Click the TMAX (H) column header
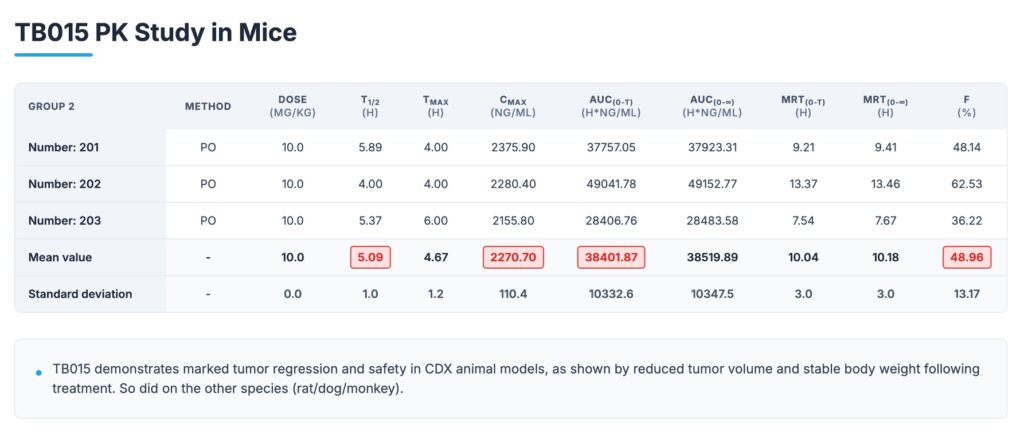The width and height of the screenshot is (1024, 440). (435, 106)
